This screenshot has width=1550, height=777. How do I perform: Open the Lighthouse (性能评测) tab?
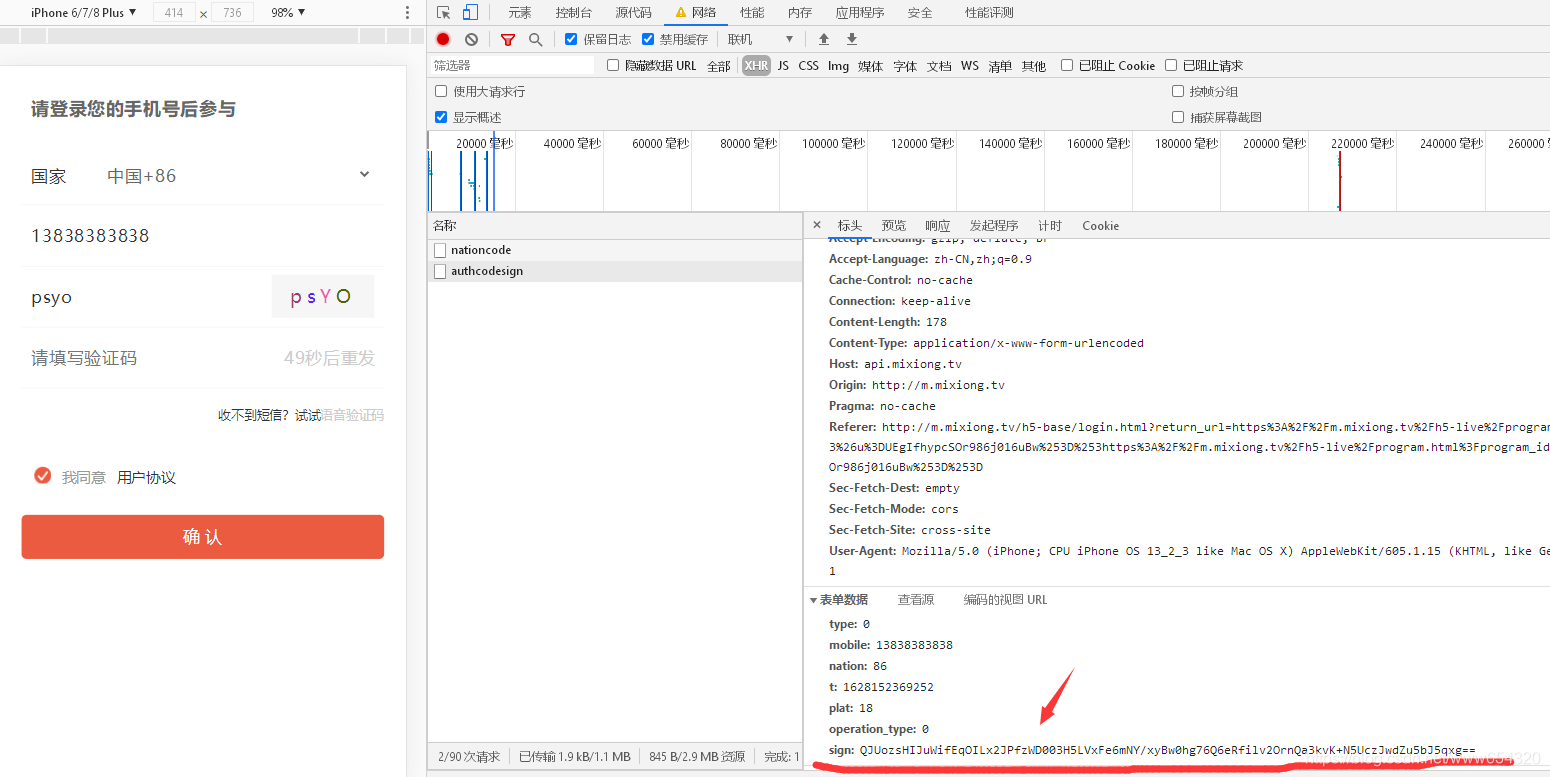point(989,13)
